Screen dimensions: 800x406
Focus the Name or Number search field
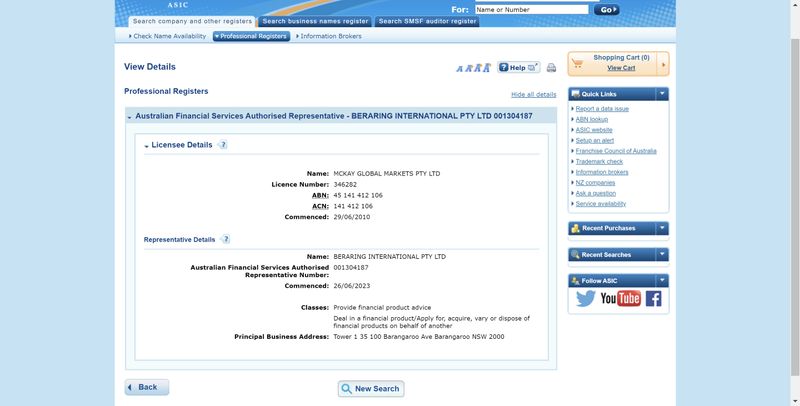[532, 10]
